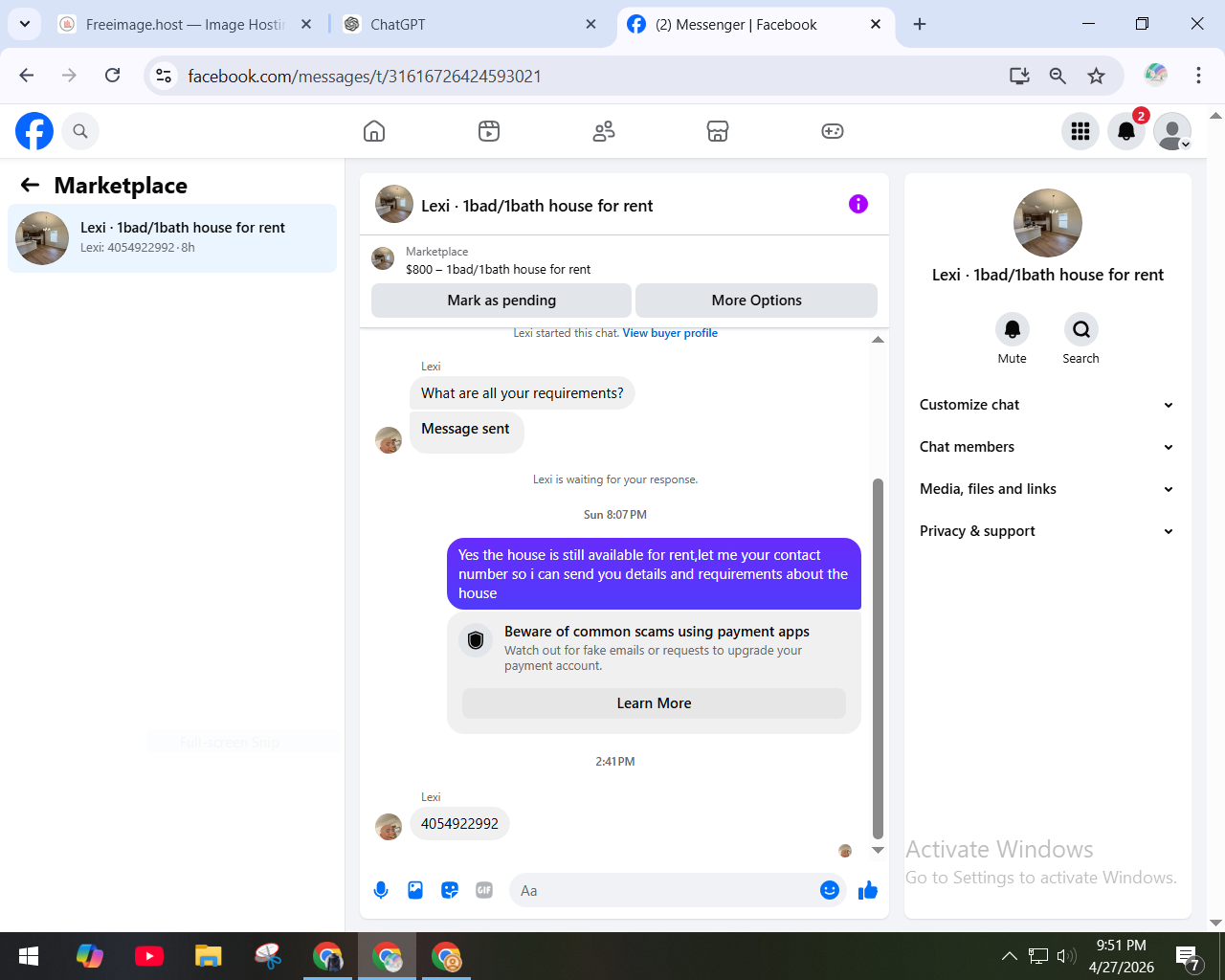Search in conversation magnifier icon
This screenshot has height=980, width=1225.
coord(1081,329)
